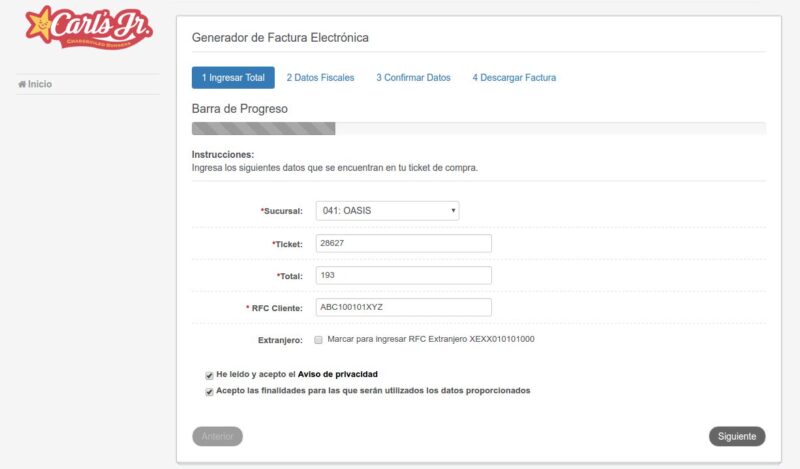
Task: Expand the Sucursal dropdown showing 041: OASIS
Action: click(387, 211)
